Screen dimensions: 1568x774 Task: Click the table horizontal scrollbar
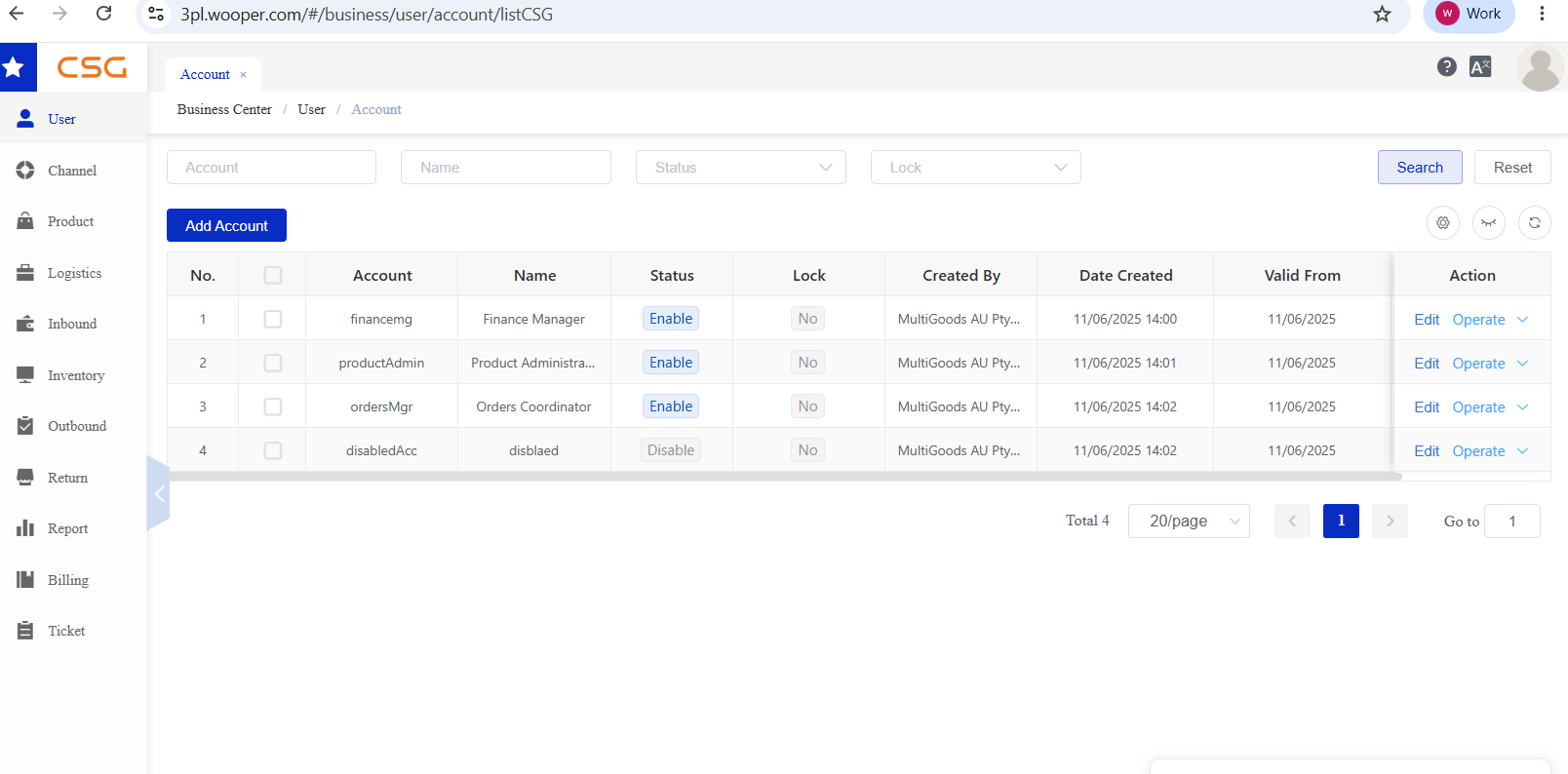point(785,477)
